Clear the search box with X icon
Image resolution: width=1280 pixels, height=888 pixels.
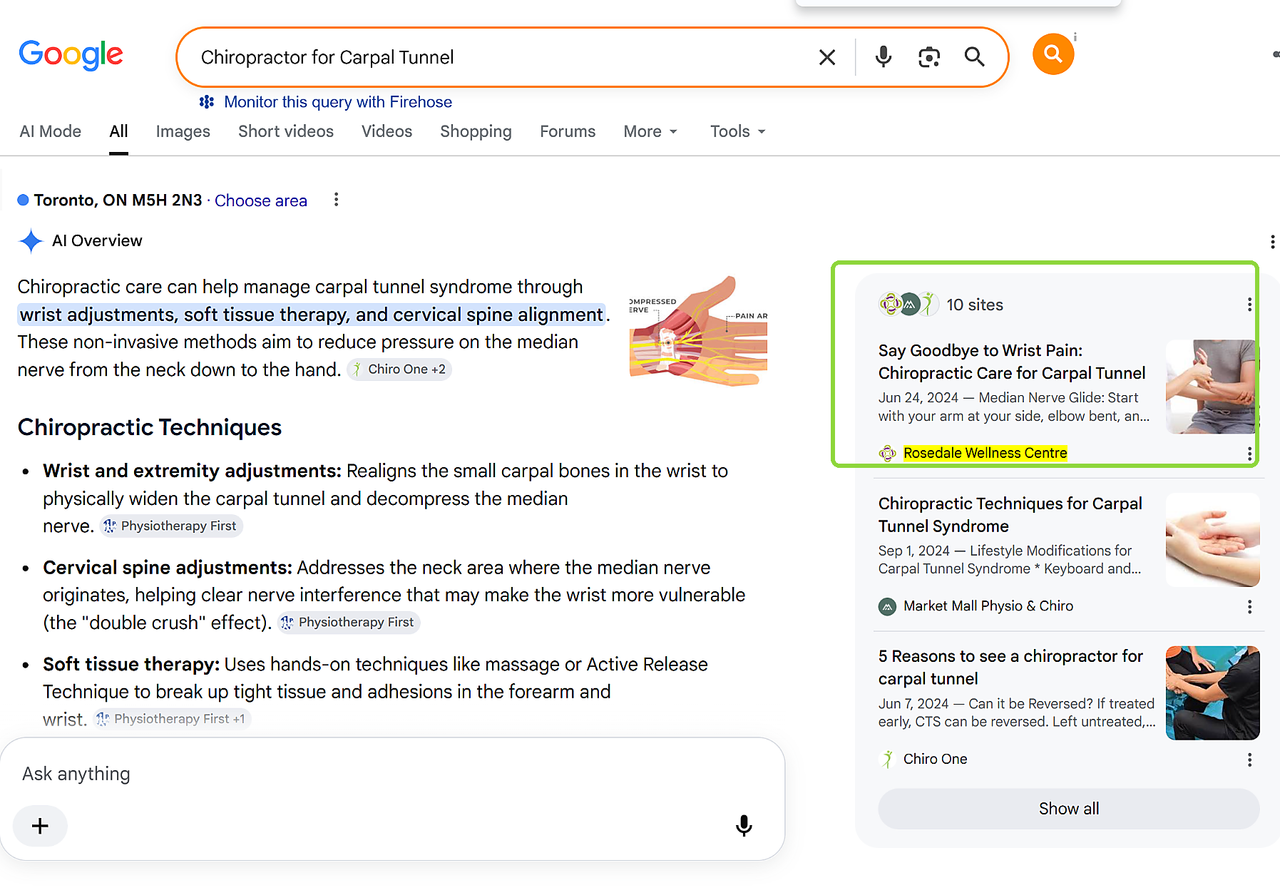[827, 58]
